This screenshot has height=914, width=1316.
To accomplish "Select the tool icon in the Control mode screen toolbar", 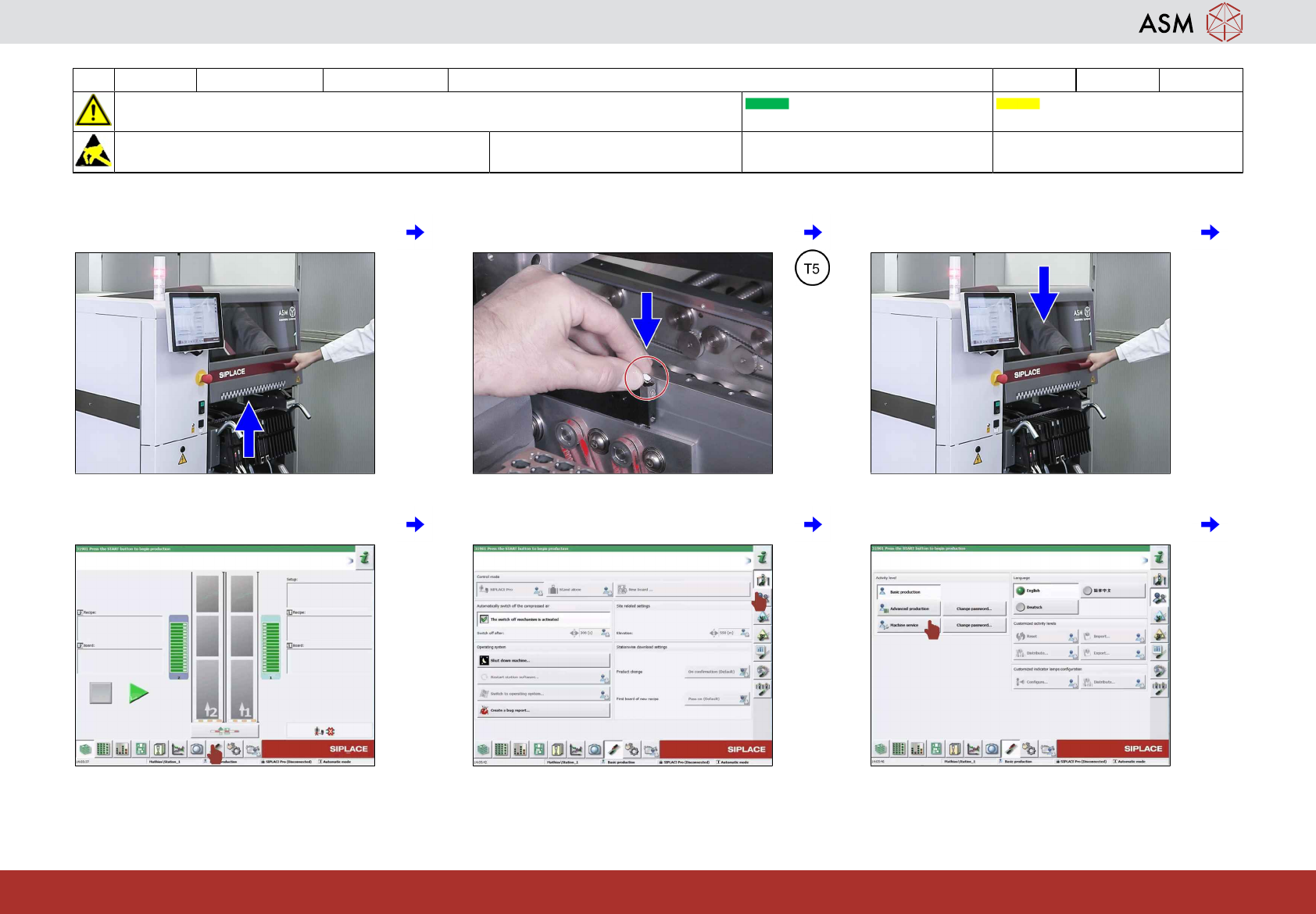I will (x=613, y=749).
